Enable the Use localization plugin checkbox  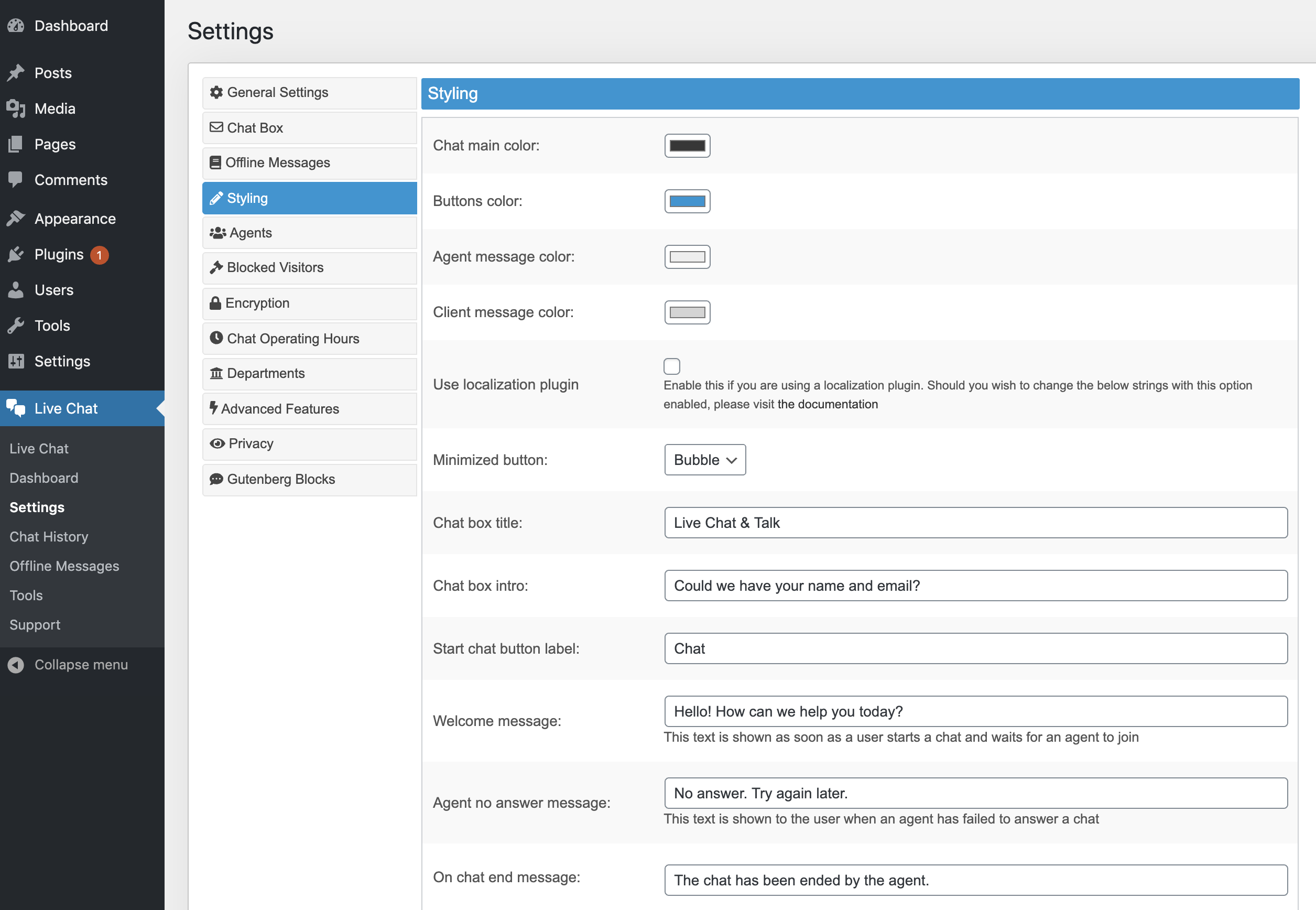pos(672,365)
